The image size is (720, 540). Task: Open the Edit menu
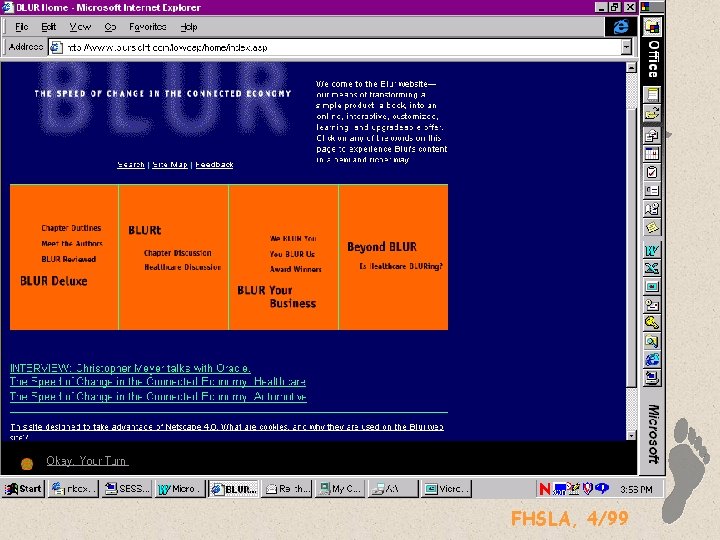48,27
